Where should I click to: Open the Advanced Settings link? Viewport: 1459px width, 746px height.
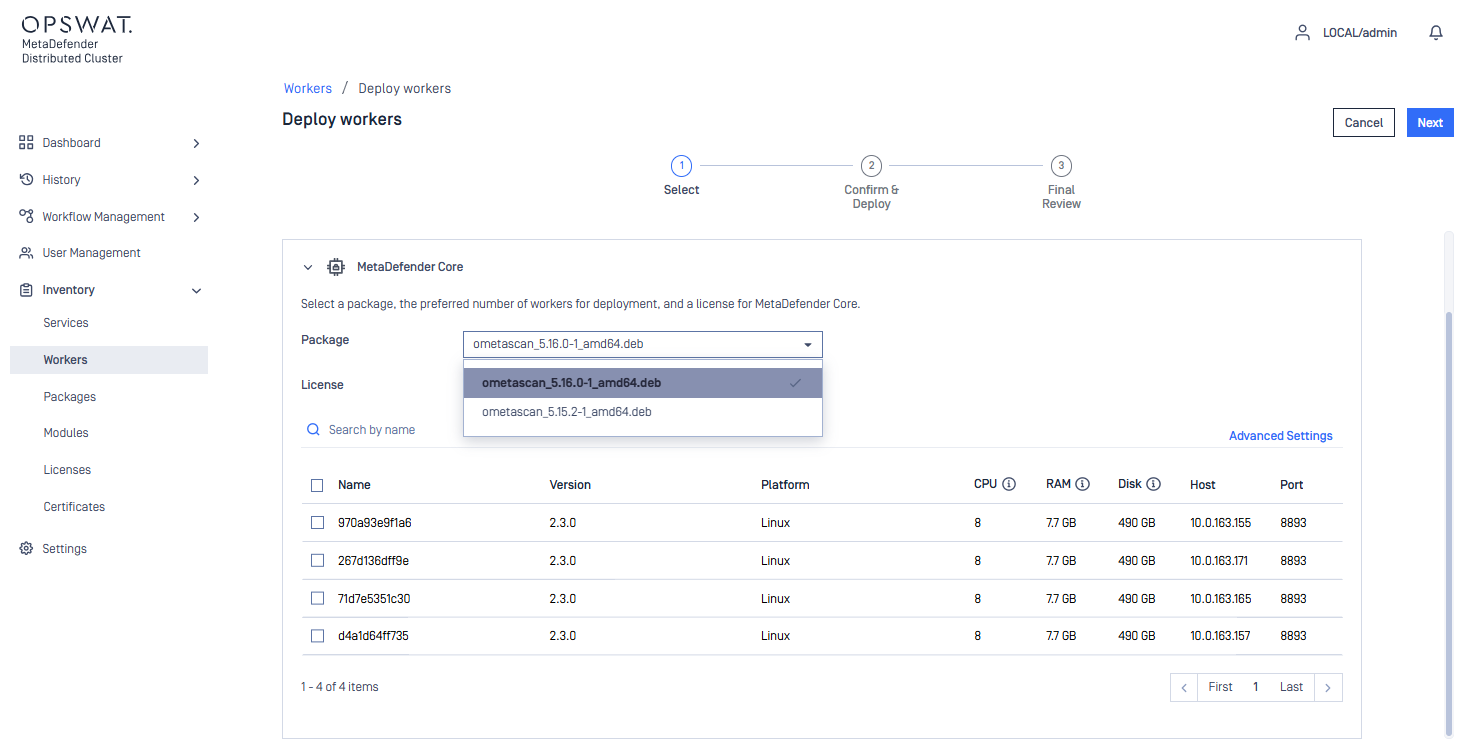pyautogui.click(x=1280, y=436)
